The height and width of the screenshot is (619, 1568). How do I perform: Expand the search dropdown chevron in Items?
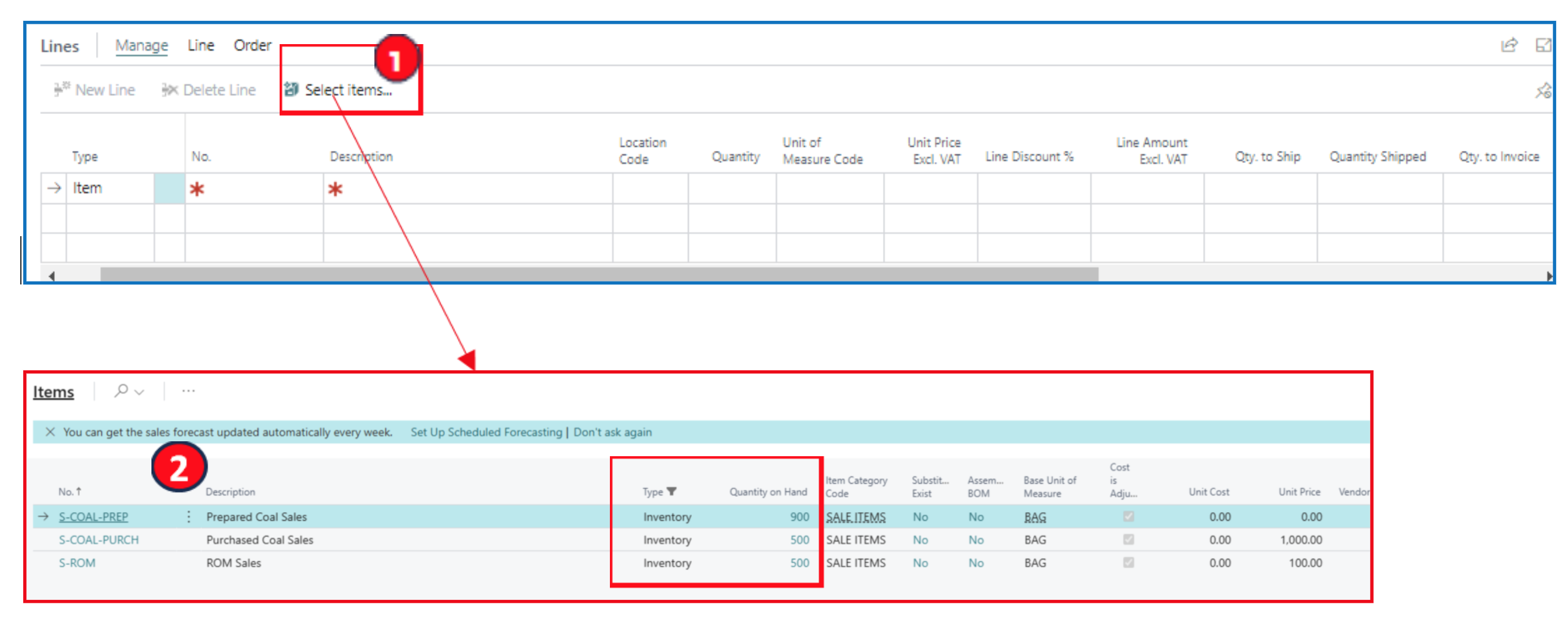click(140, 391)
